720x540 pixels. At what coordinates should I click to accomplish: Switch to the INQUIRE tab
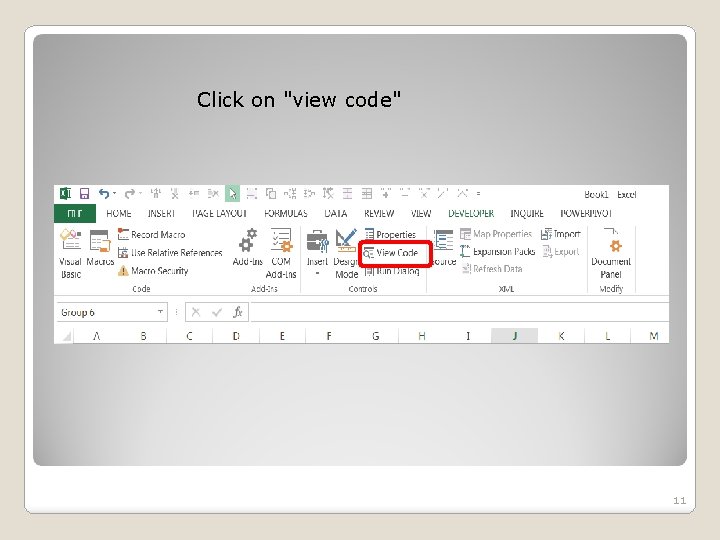click(527, 214)
